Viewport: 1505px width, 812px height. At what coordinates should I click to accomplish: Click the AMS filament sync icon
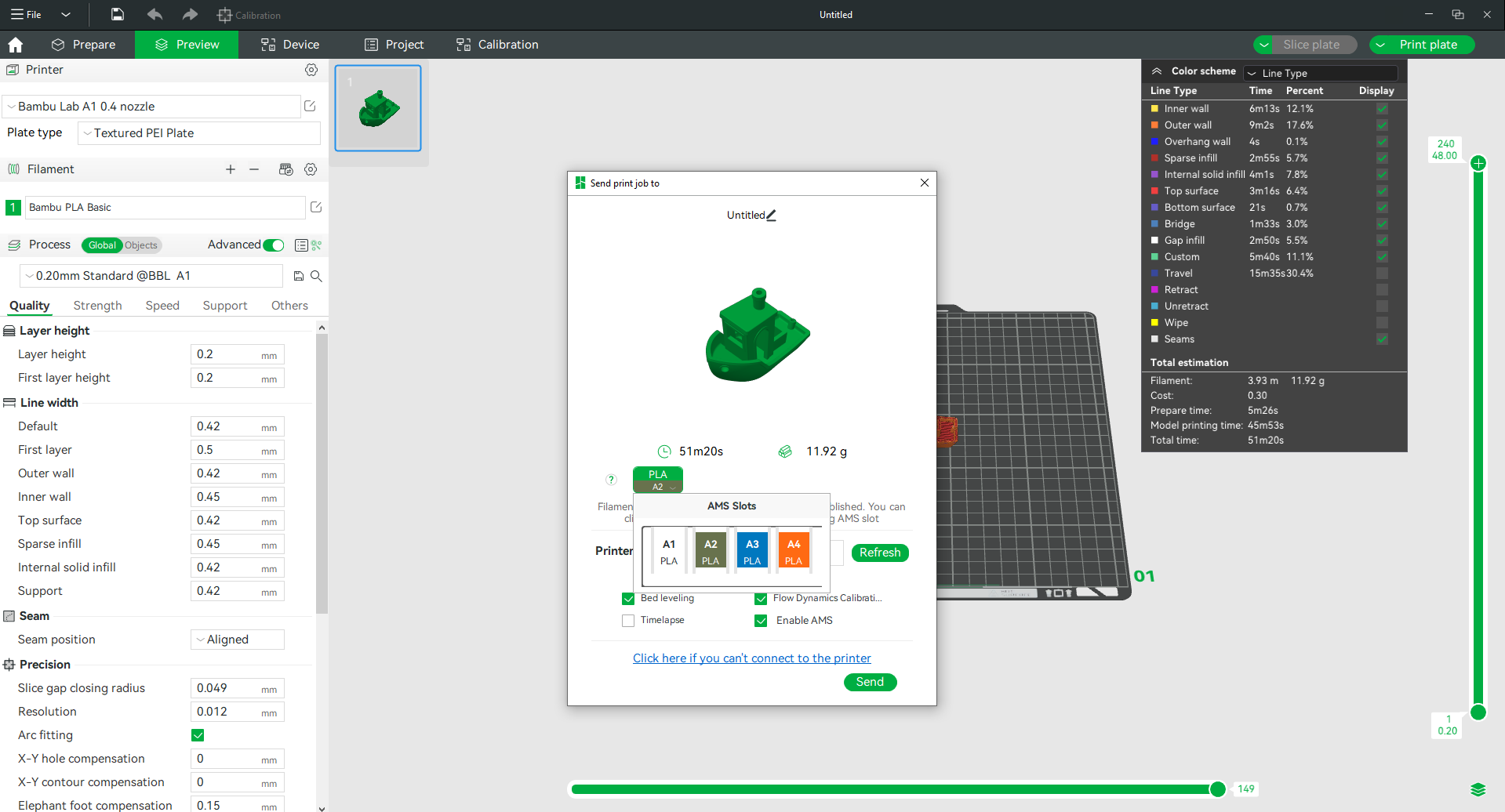coord(285,169)
